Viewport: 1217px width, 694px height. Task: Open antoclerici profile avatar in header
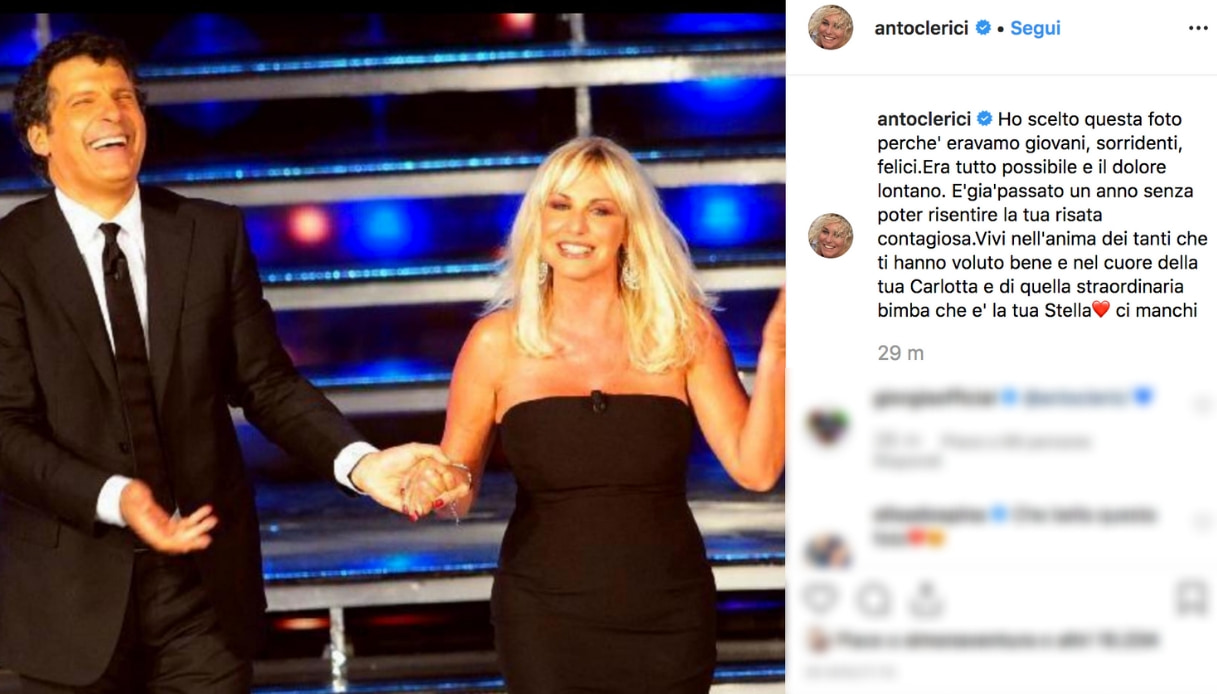(x=830, y=28)
